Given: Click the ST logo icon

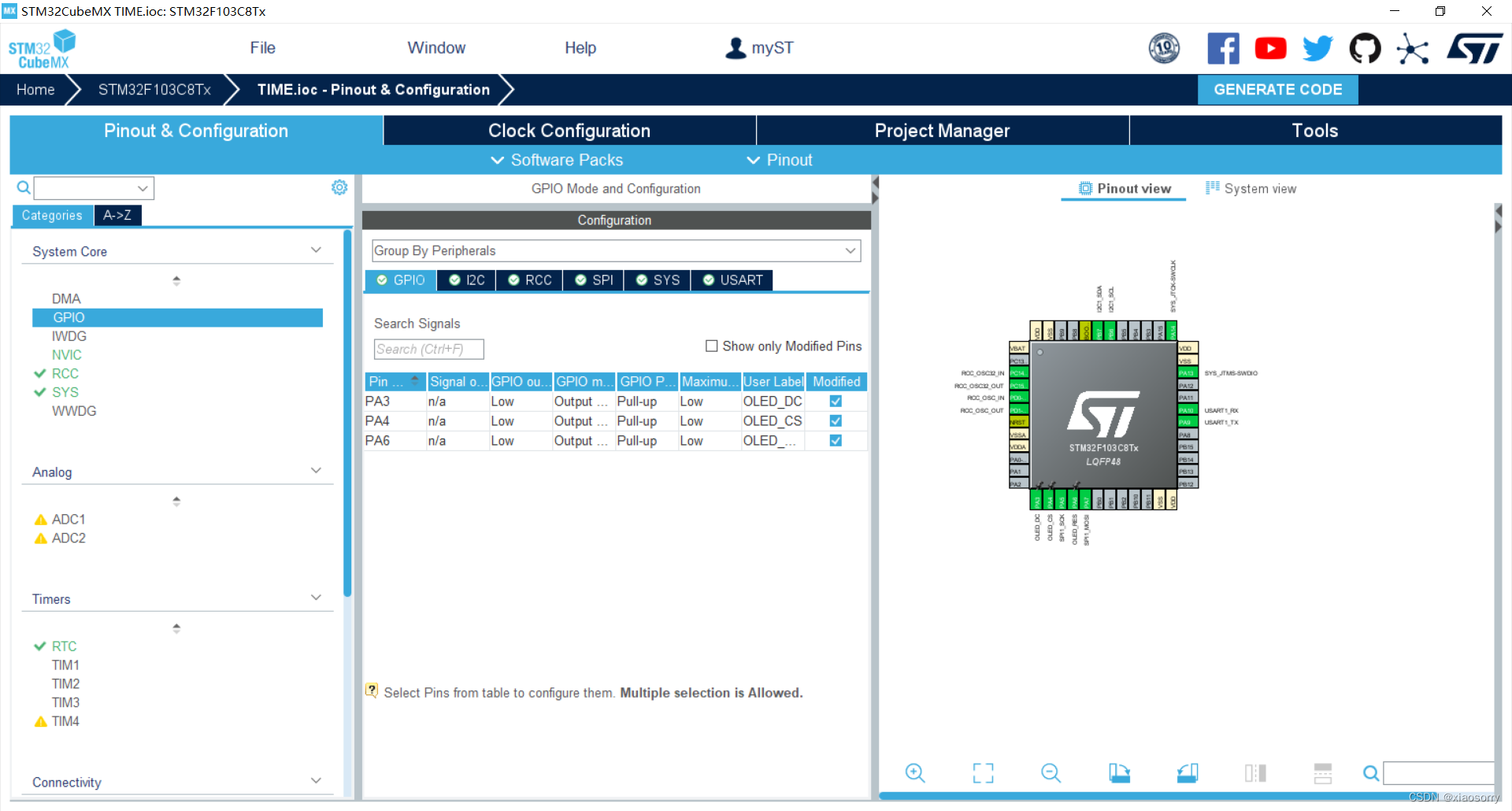Looking at the screenshot, I should 1475,48.
